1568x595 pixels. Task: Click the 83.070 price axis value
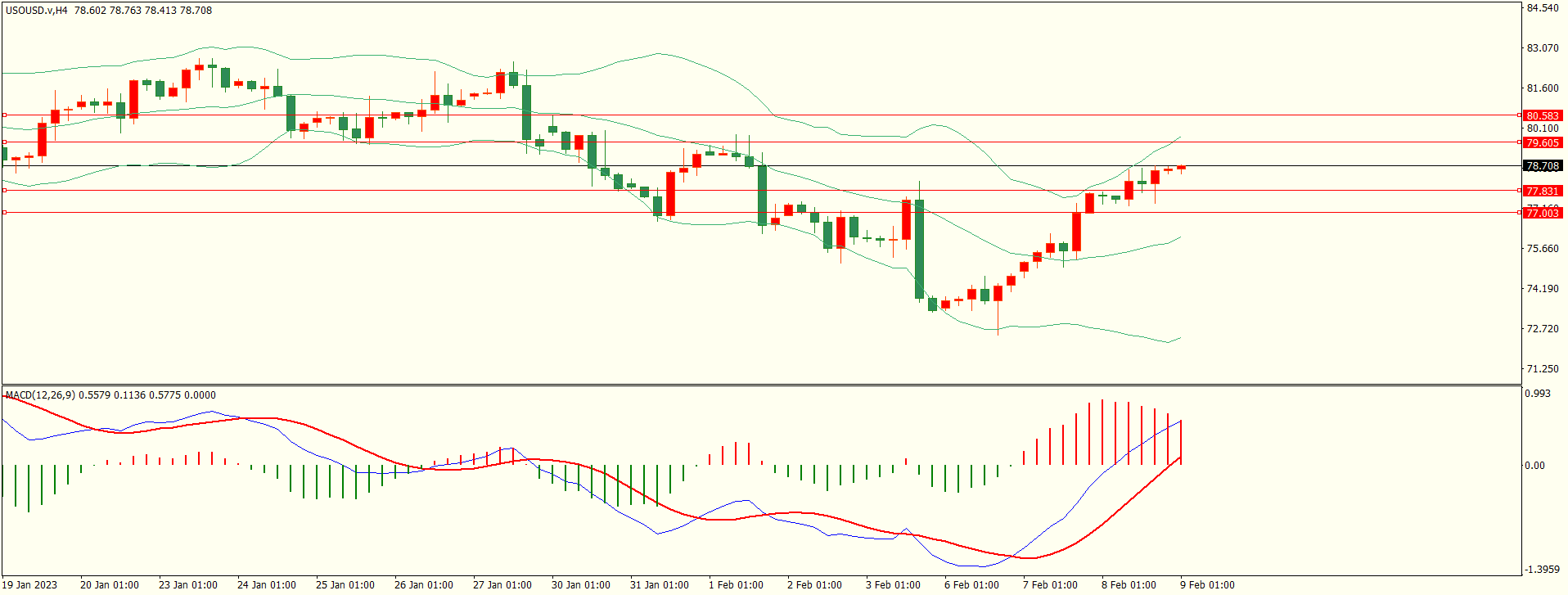pyautogui.click(x=1543, y=48)
